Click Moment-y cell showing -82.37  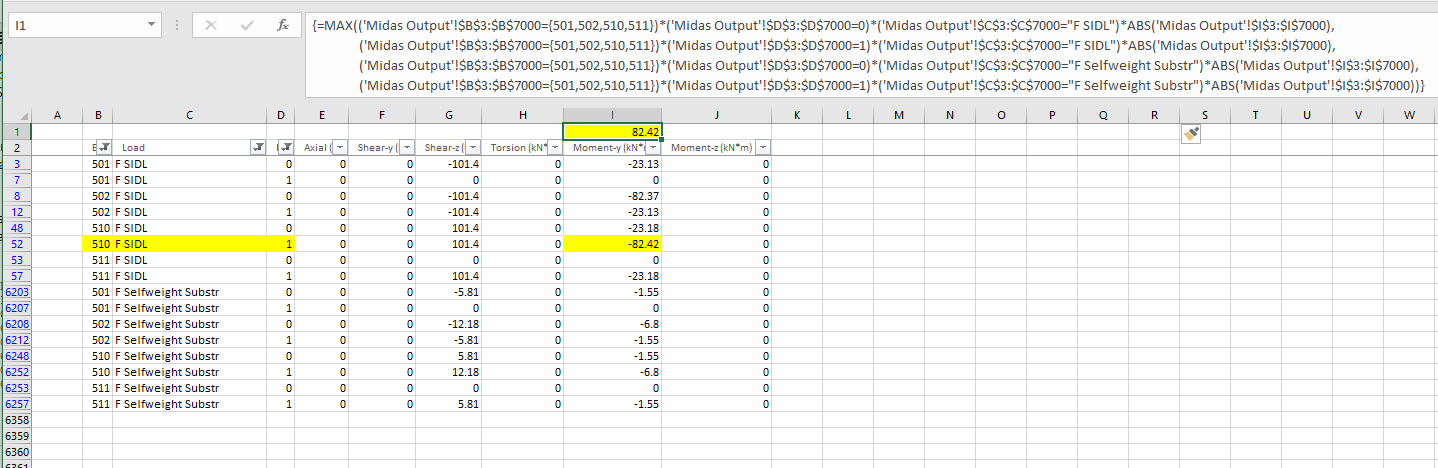[x=612, y=195]
